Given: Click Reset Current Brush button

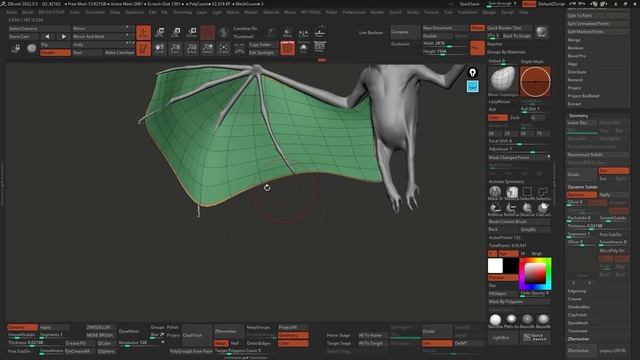Looking at the screenshot, I should click(519, 222).
